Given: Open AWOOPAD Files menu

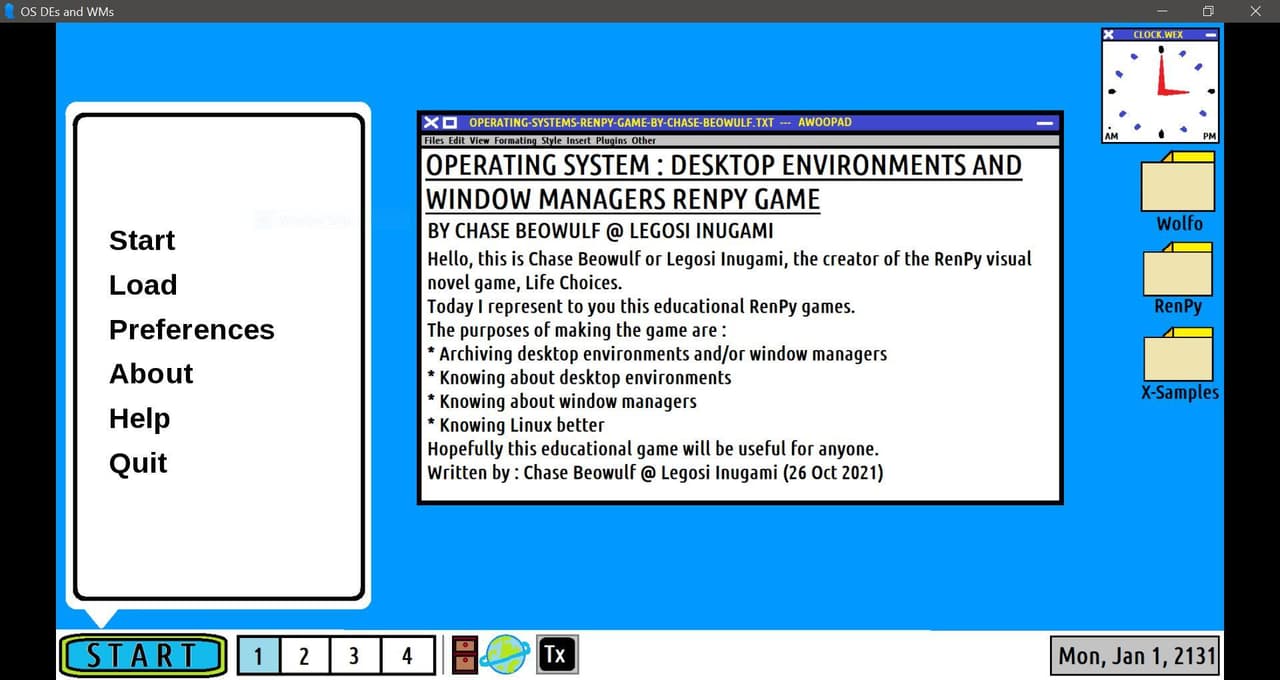Looking at the screenshot, I should click(x=434, y=141).
